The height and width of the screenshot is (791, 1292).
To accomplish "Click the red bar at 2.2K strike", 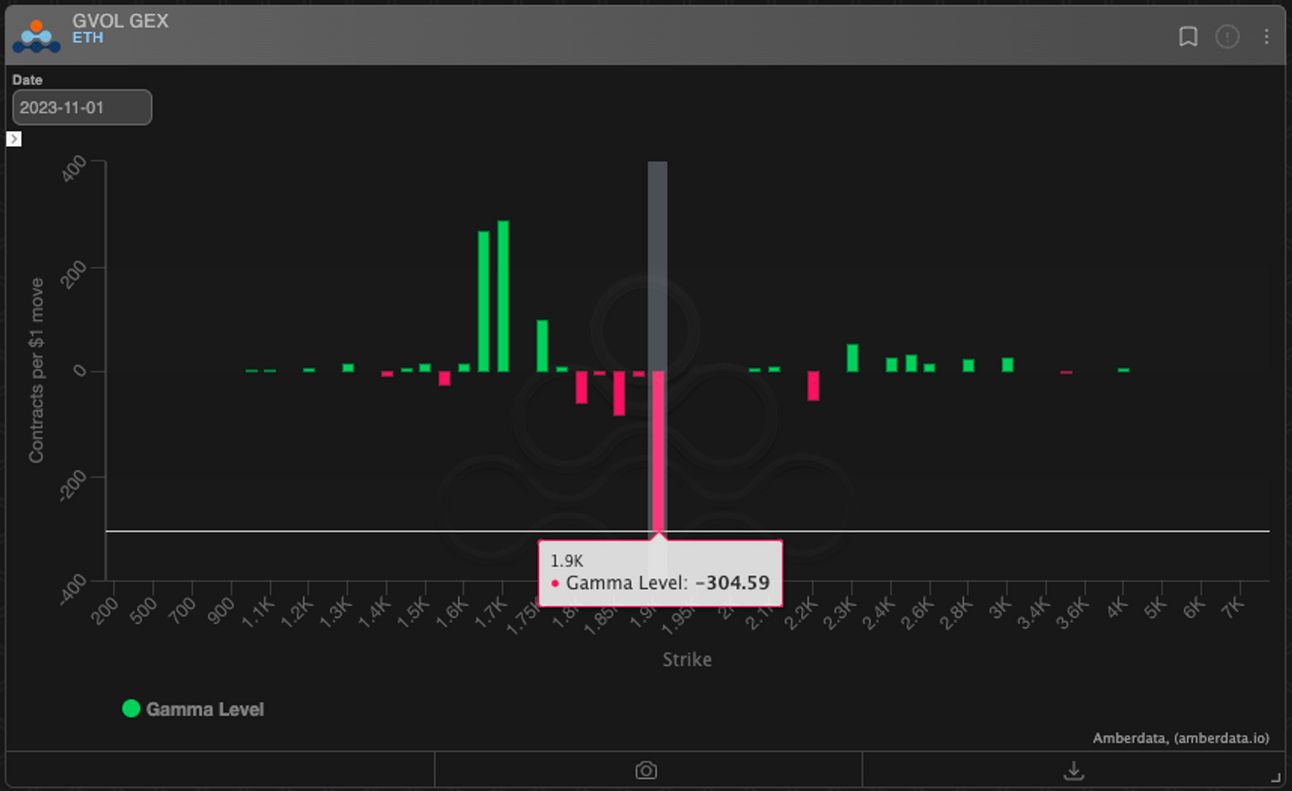I will click(813, 386).
